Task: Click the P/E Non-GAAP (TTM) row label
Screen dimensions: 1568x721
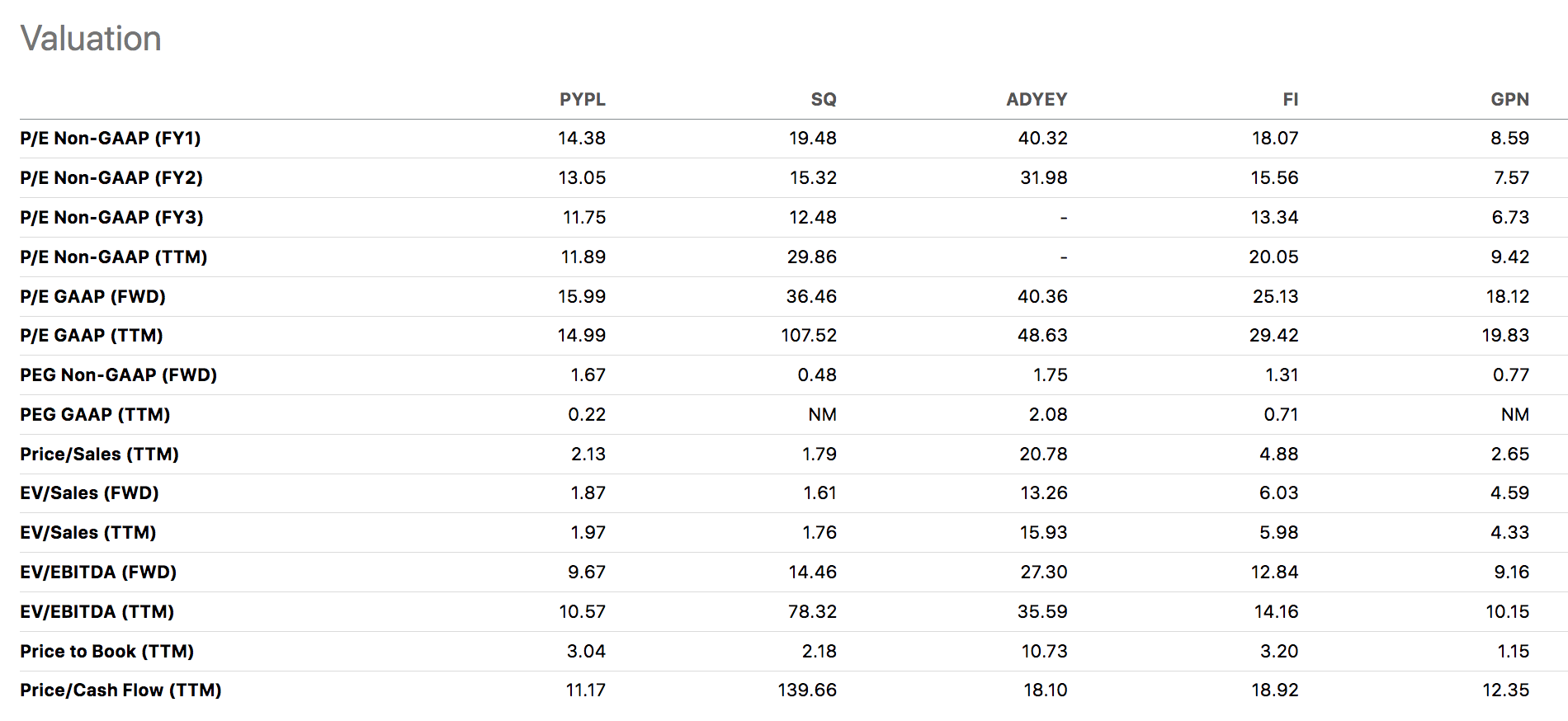Action: point(114,257)
